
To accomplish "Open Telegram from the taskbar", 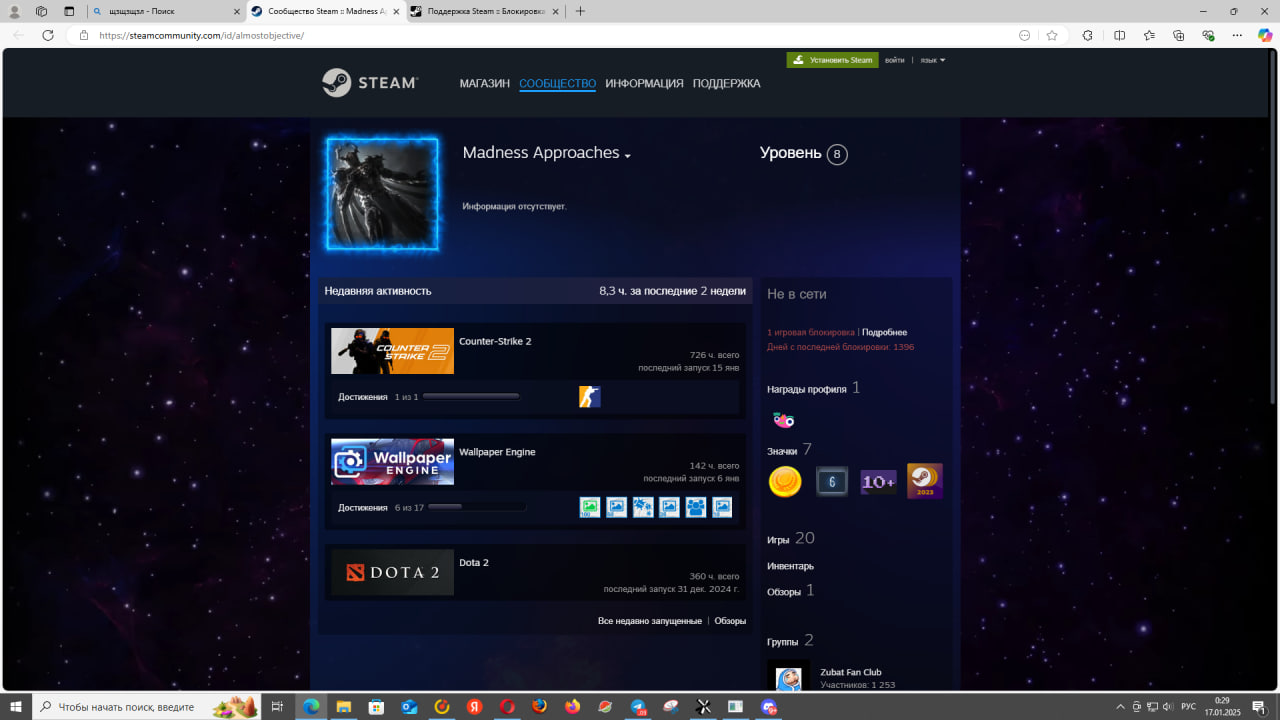I will coord(638,707).
